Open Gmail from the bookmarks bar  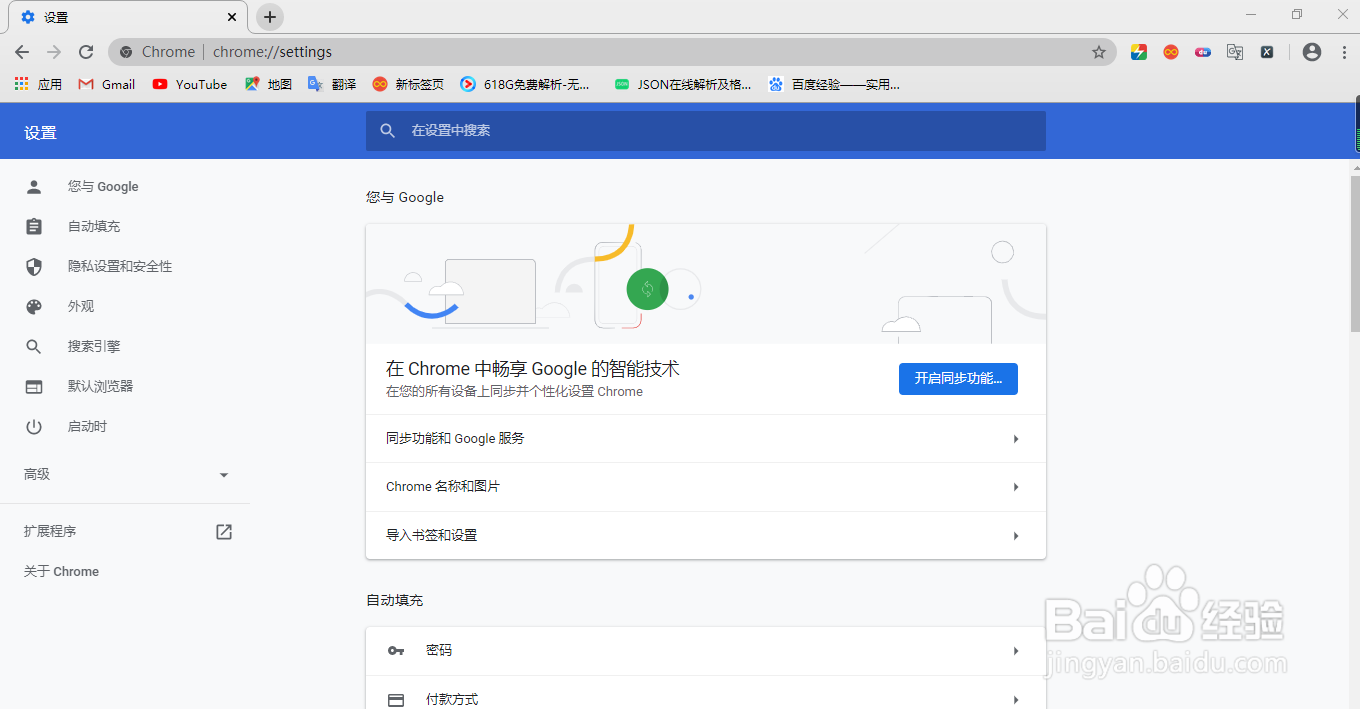click(105, 84)
